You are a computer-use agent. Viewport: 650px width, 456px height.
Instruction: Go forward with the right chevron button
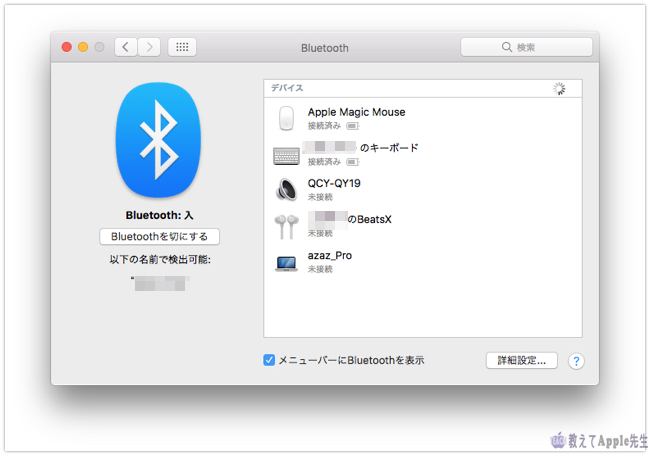[x=149, y=47]
